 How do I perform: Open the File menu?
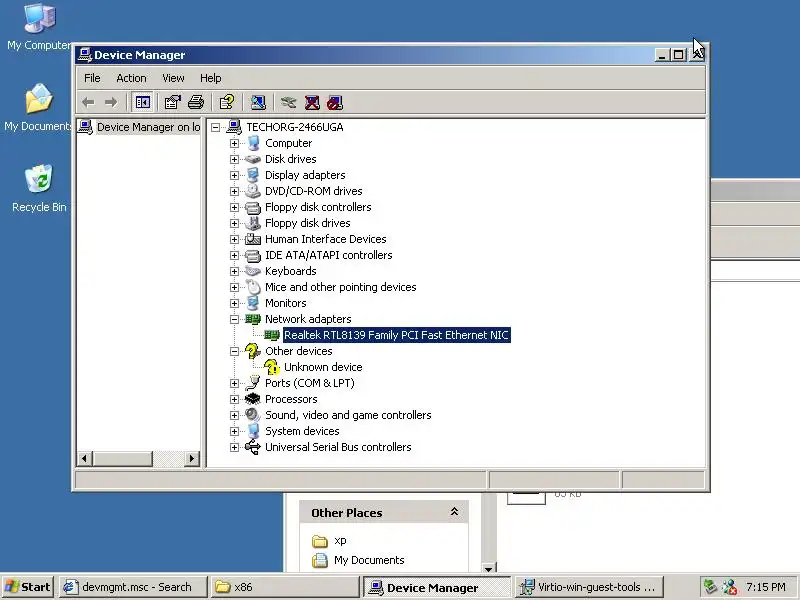point(92,78)
